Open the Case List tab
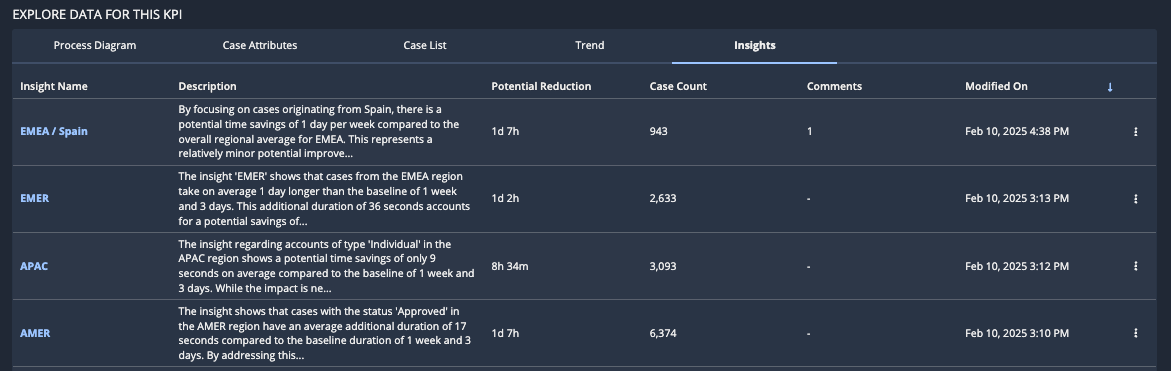1171x371 pixels. point(425,46)
